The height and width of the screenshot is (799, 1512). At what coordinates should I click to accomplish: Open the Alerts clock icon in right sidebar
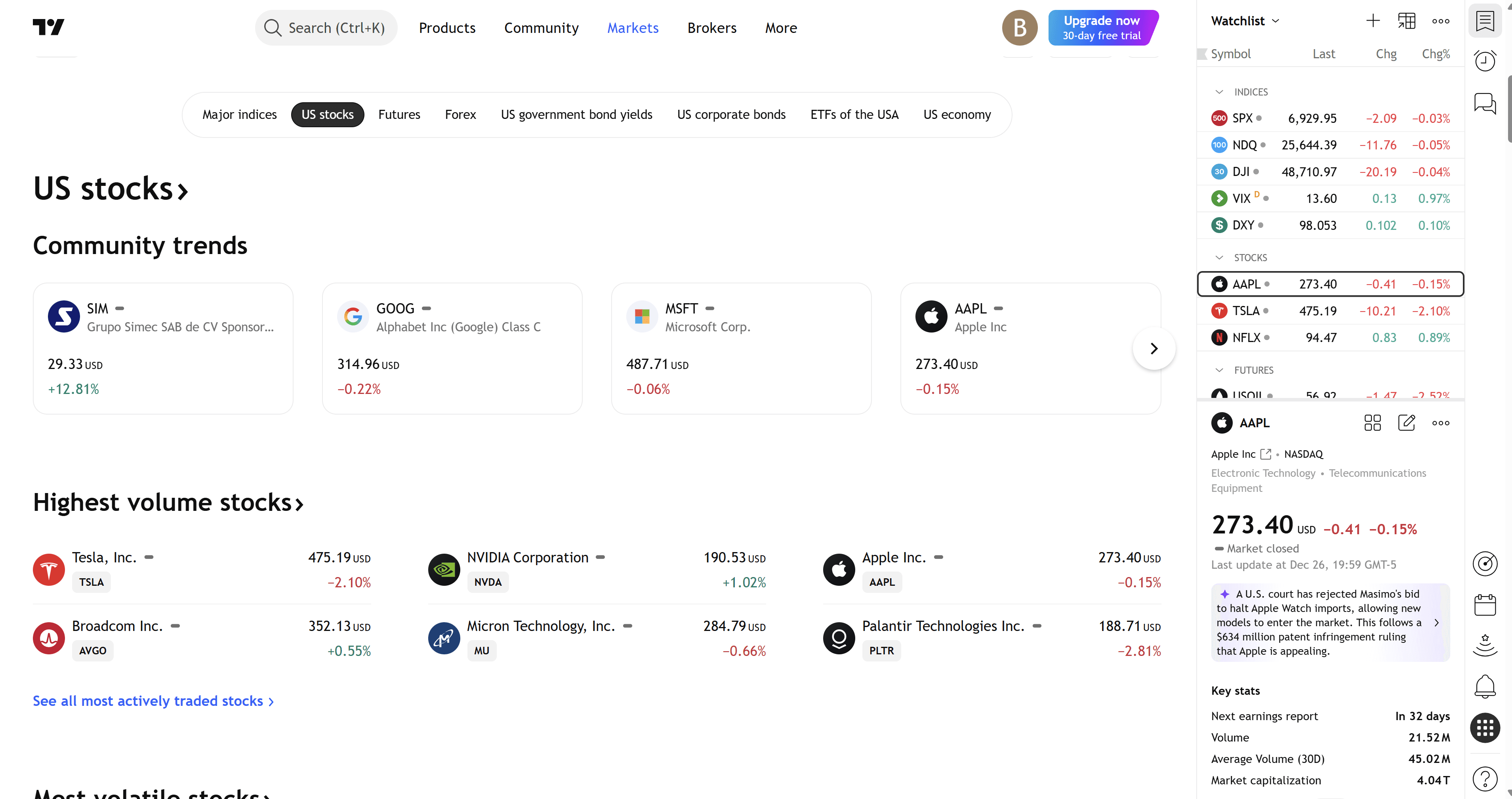tap(1484, 61)
